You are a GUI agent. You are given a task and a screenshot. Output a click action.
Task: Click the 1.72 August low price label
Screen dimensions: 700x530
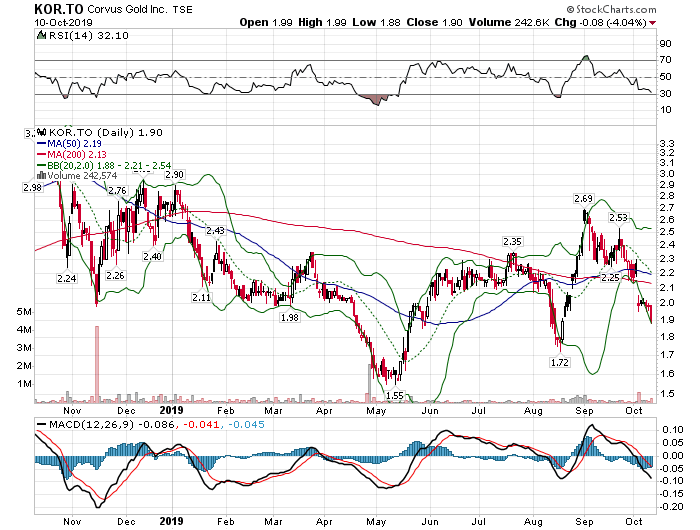point(560,362)
